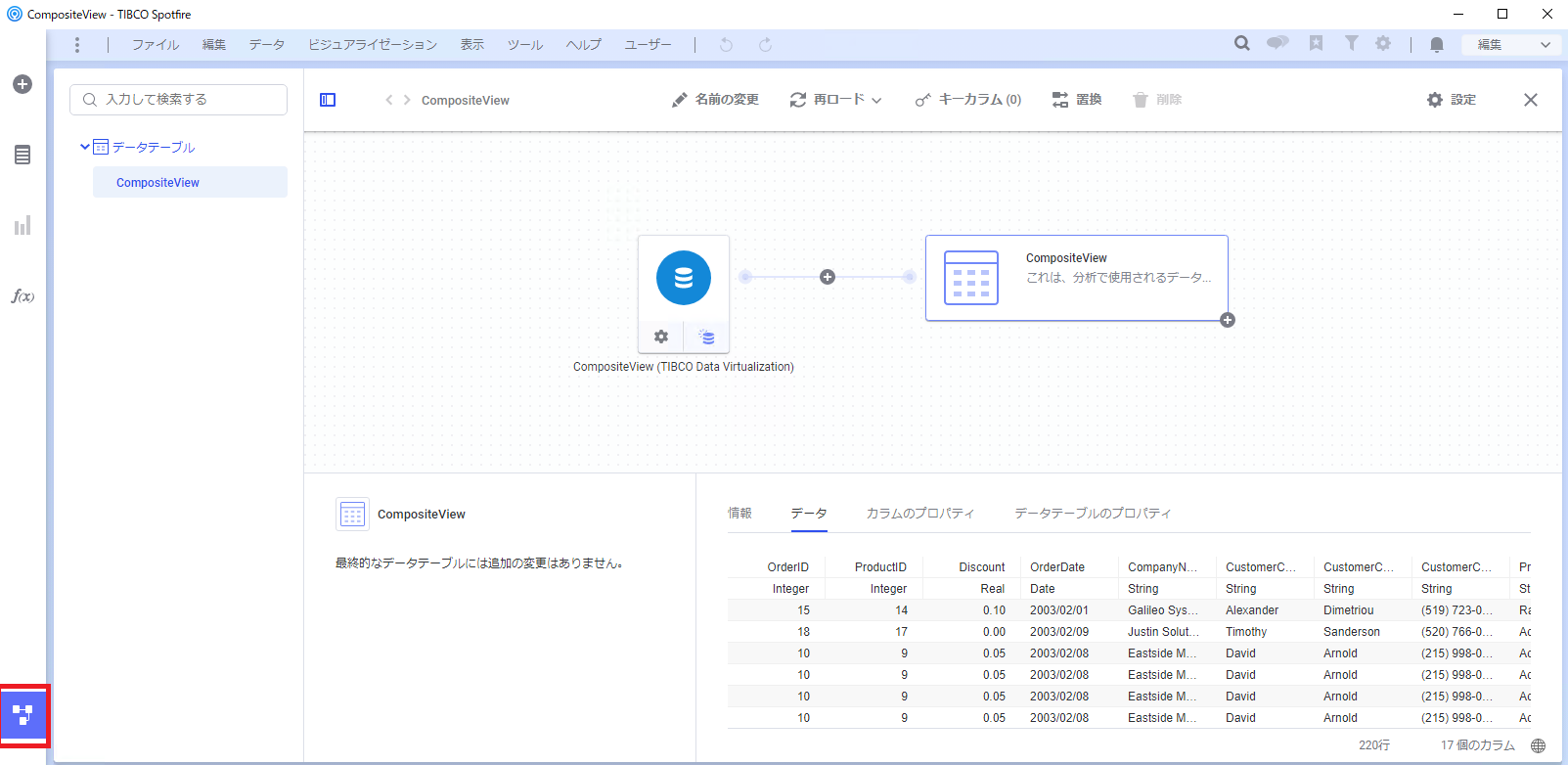Click the redo arrow icon
The width and height of the screenshot is (1568, 765).
[765, 45]
